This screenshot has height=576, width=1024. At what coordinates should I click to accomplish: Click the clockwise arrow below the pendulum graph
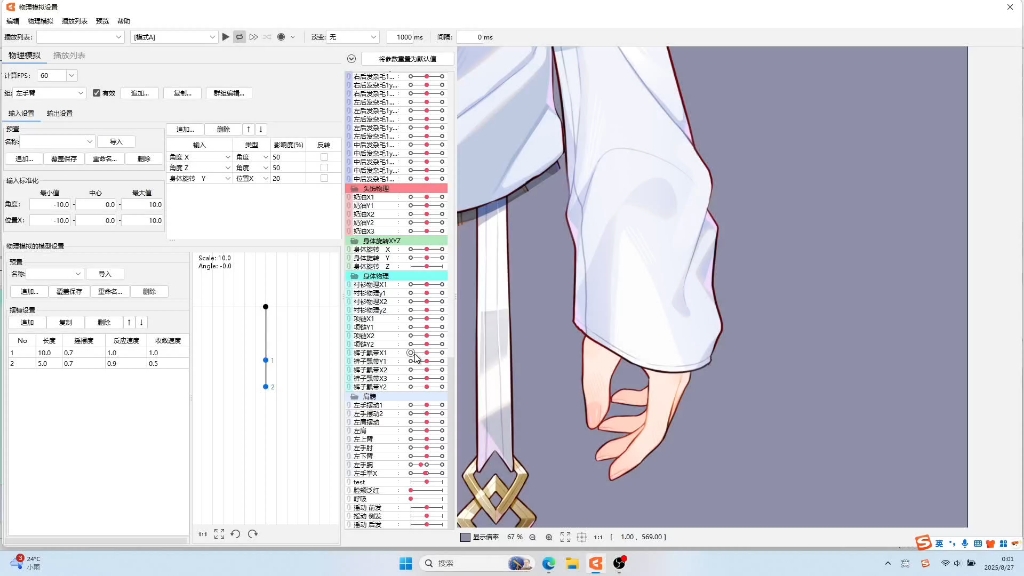[253, 534]
